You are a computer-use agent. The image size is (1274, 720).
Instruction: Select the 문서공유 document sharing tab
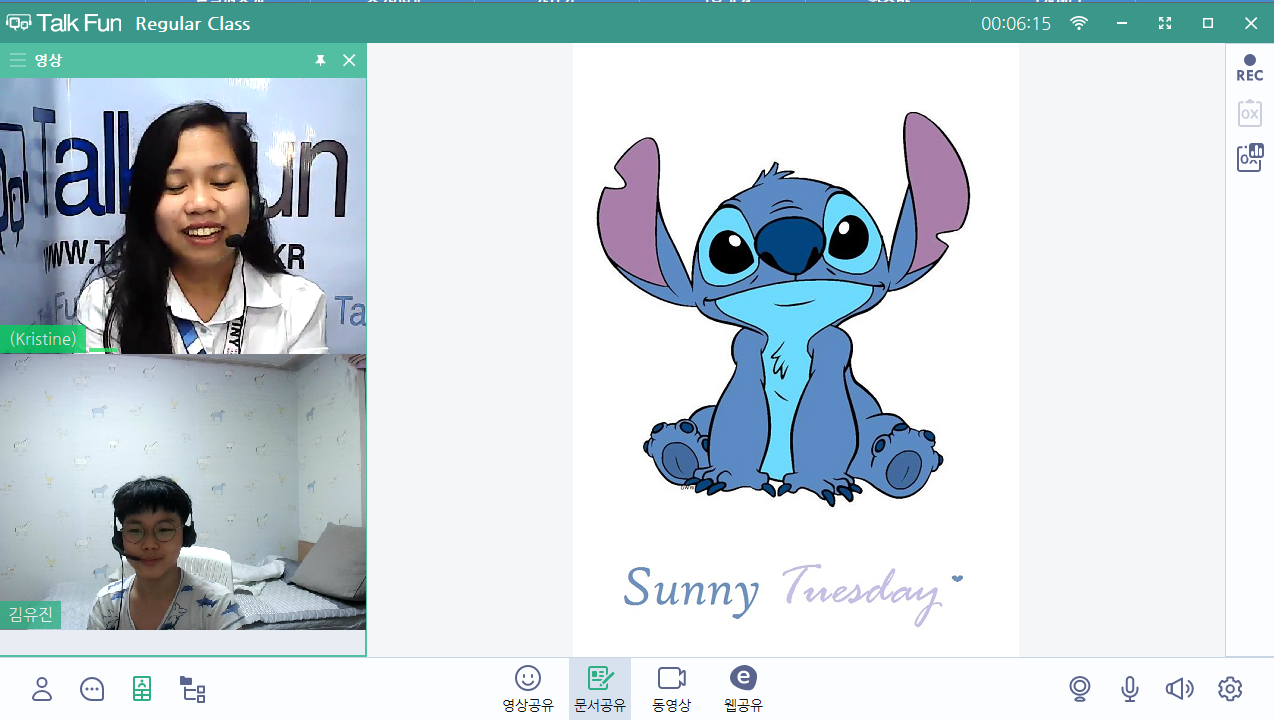600,688
